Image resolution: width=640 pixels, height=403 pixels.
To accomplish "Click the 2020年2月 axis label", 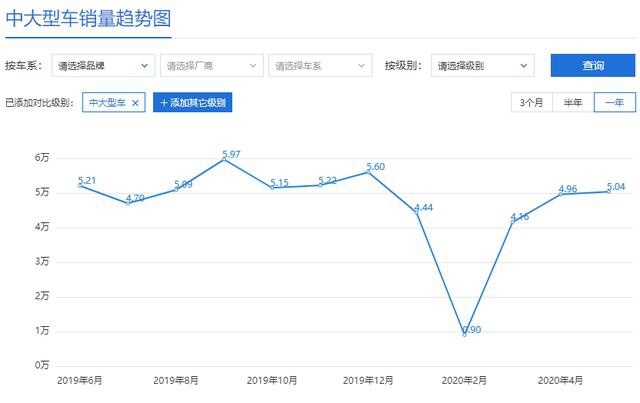I will pos(464,381).
